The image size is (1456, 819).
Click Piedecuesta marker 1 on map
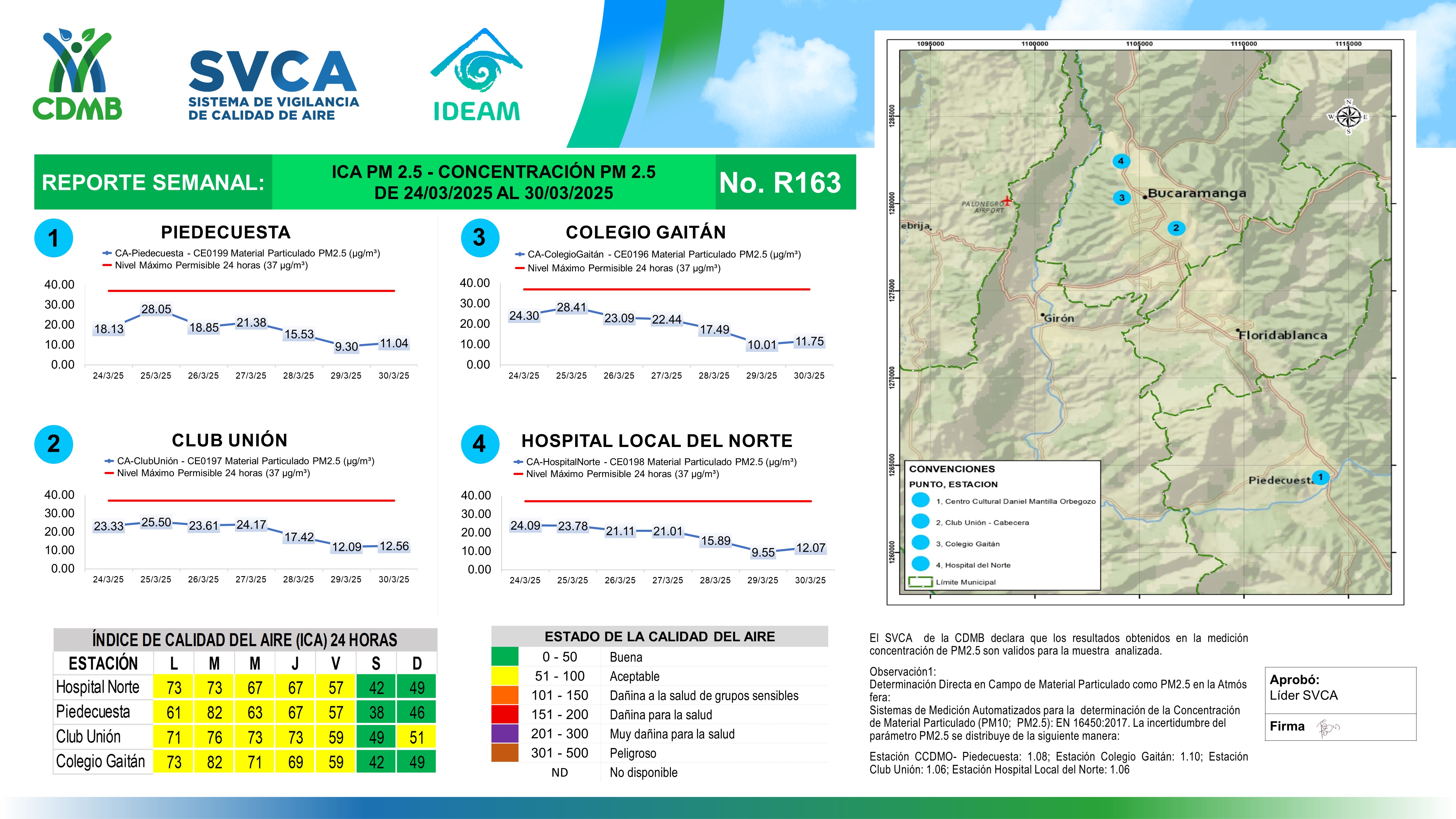click(x=1320, y=477)
